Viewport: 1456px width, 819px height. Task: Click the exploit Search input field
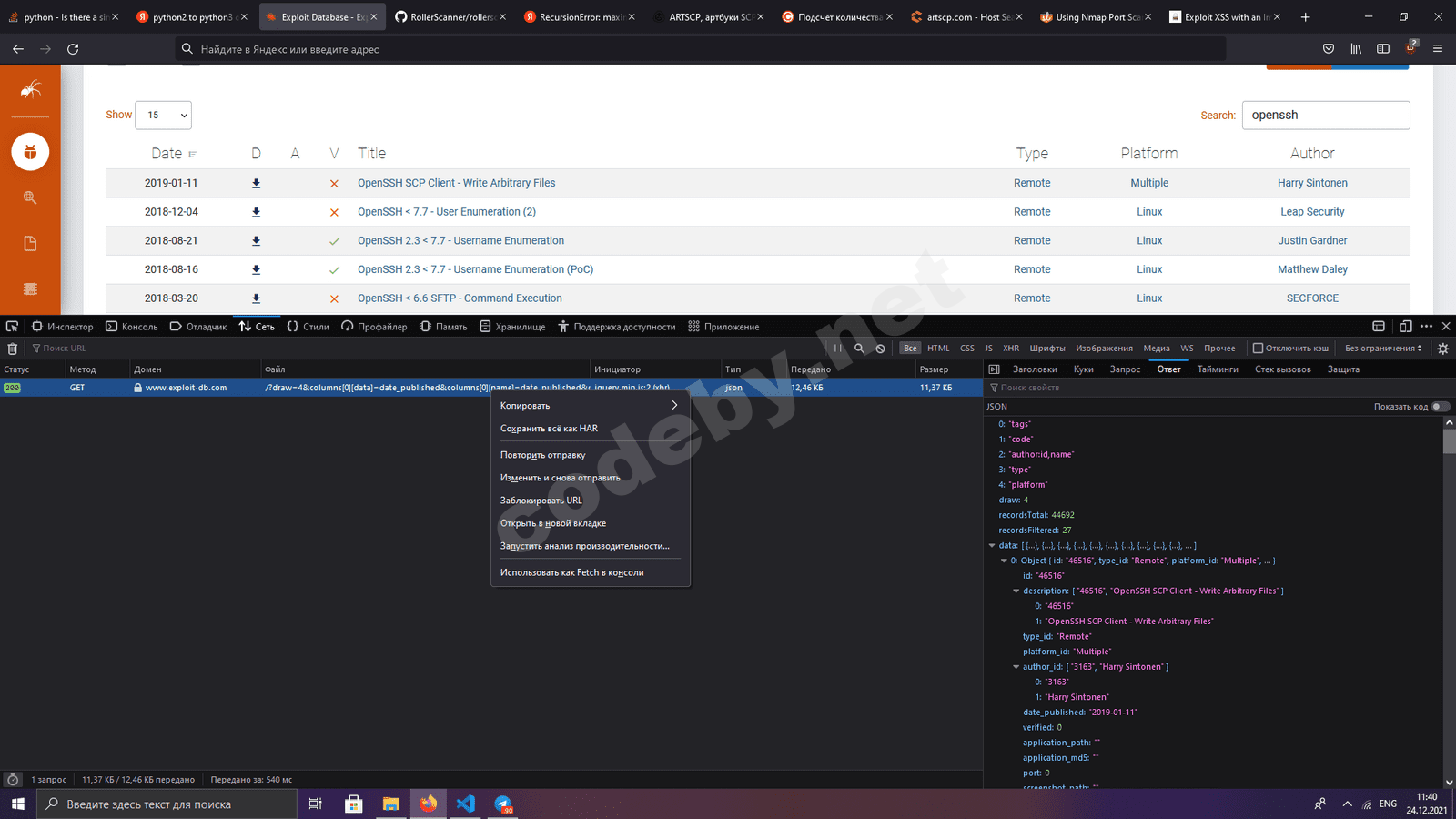coord(1325,116)
